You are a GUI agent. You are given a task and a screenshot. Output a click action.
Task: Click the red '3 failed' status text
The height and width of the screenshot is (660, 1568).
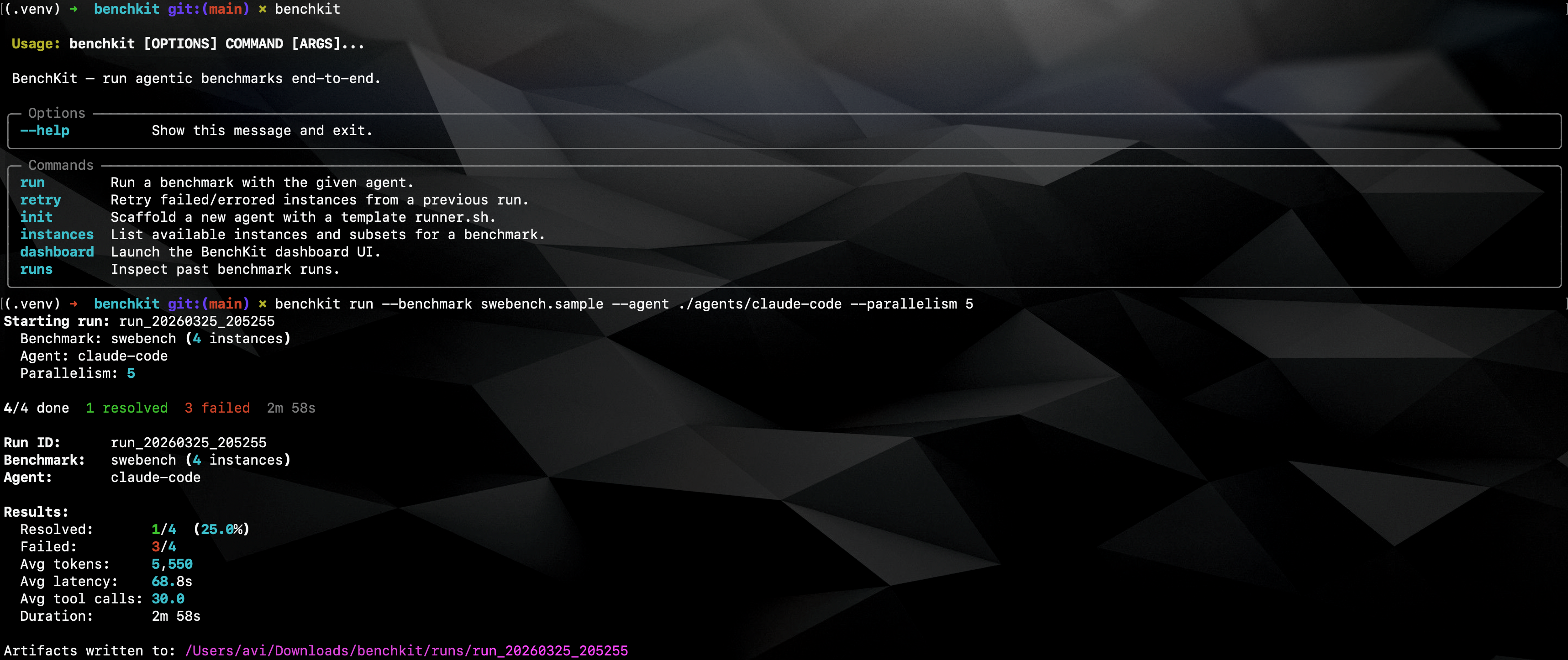coord(217,408)
